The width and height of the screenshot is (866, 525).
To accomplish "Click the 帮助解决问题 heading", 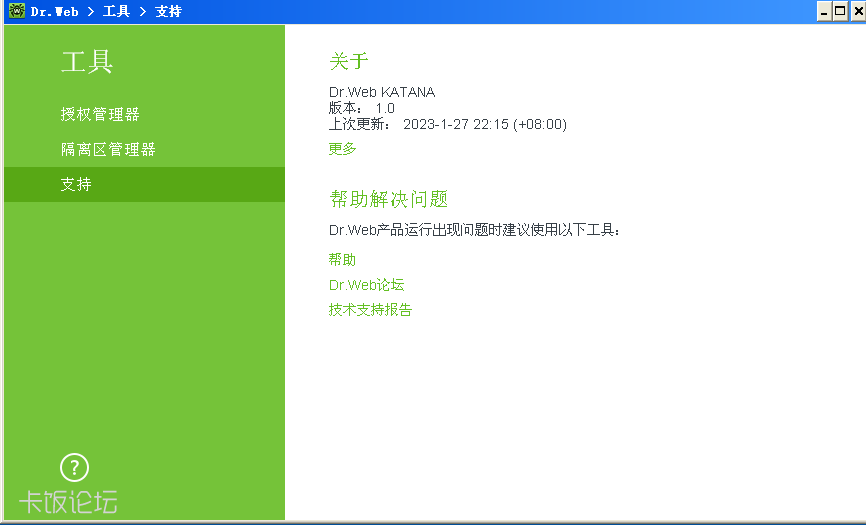I will (x=388, y=199).
